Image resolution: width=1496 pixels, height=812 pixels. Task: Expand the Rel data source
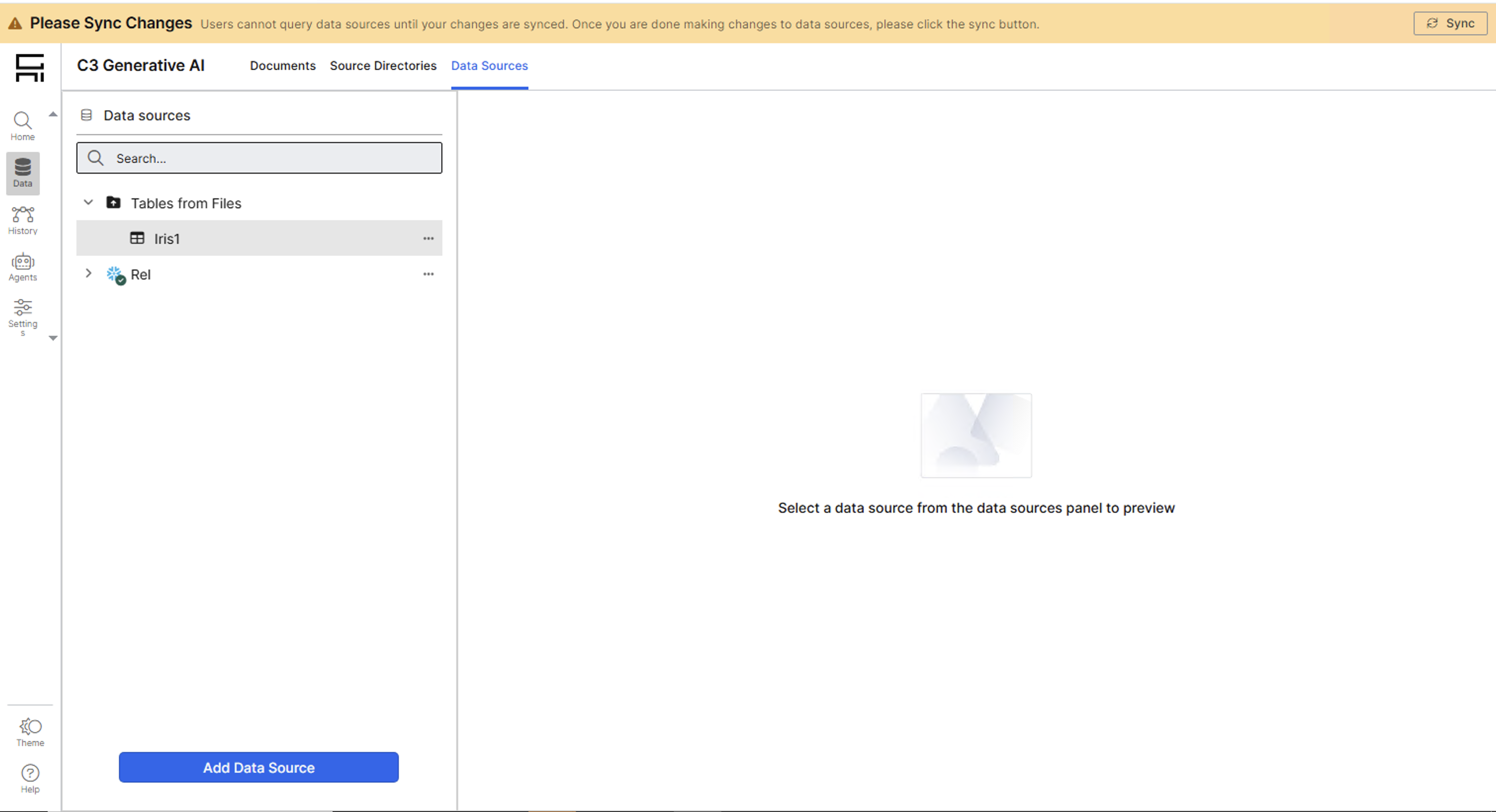point(88,273)
